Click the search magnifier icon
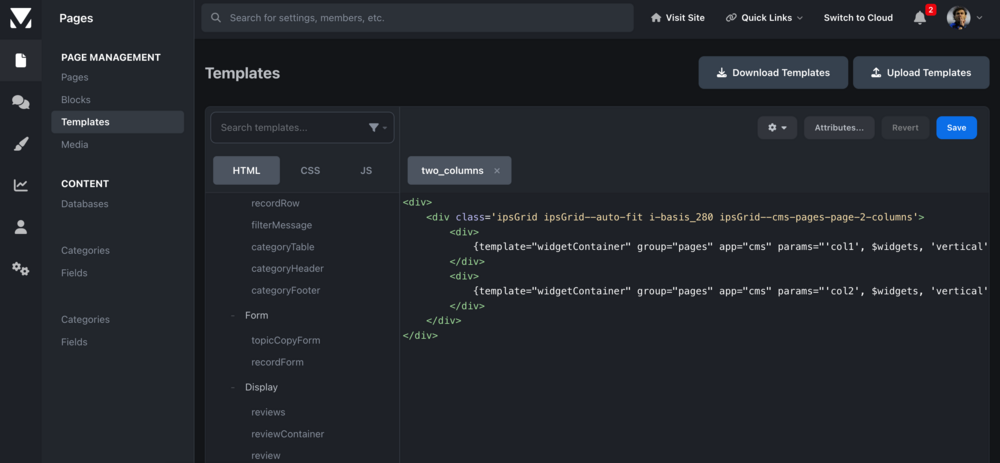The height and width of the screenshot is (463, 1000). click(x=217, y=18)
